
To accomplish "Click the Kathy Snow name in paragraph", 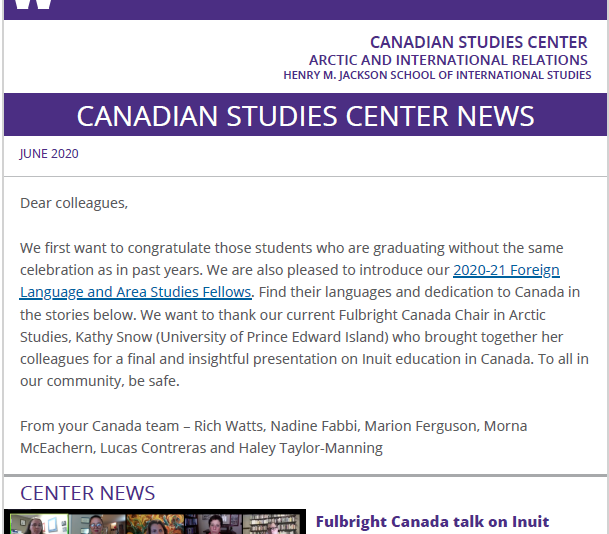I will click(x=113, y=337).
